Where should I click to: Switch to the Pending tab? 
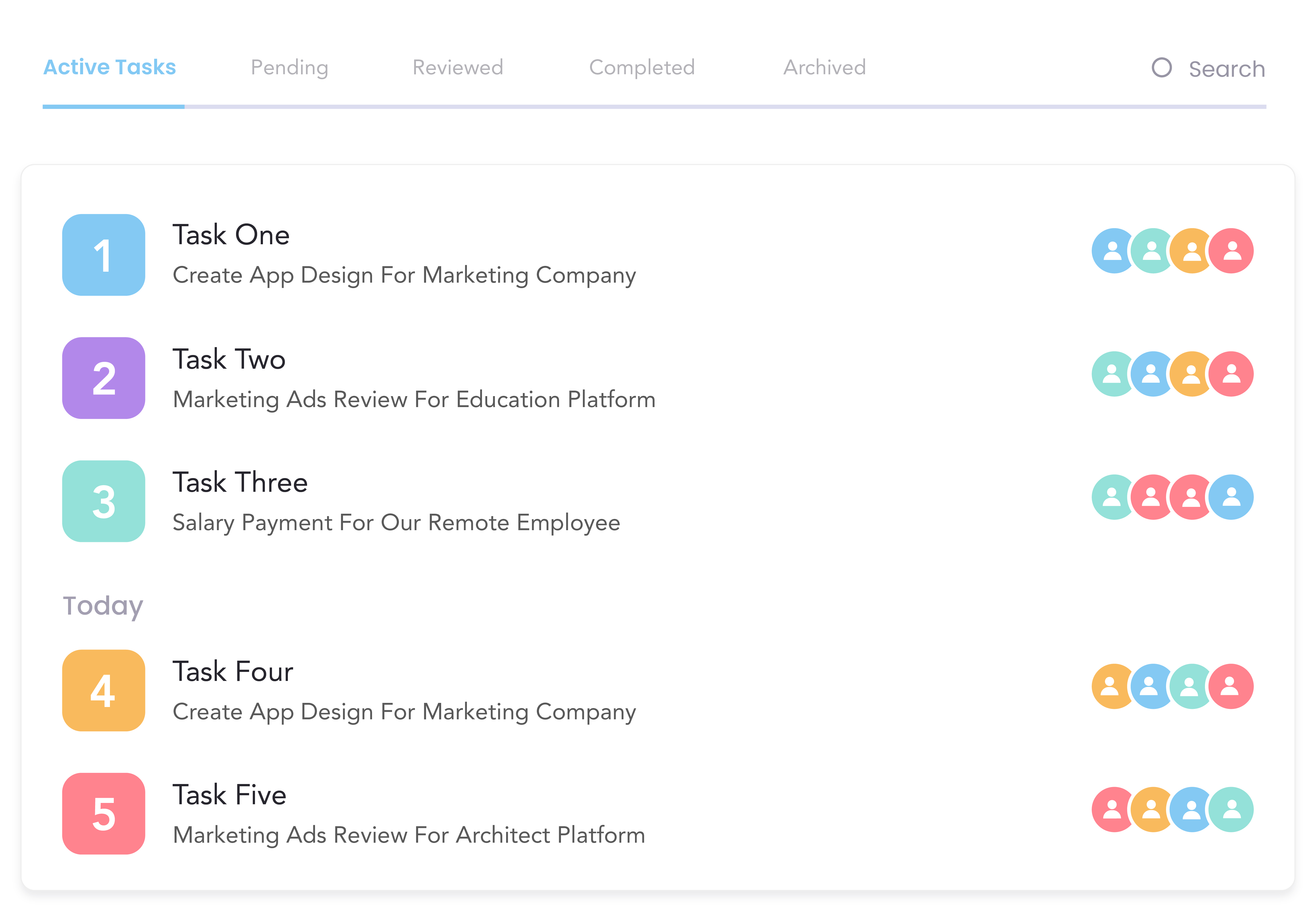click(290, 68)
